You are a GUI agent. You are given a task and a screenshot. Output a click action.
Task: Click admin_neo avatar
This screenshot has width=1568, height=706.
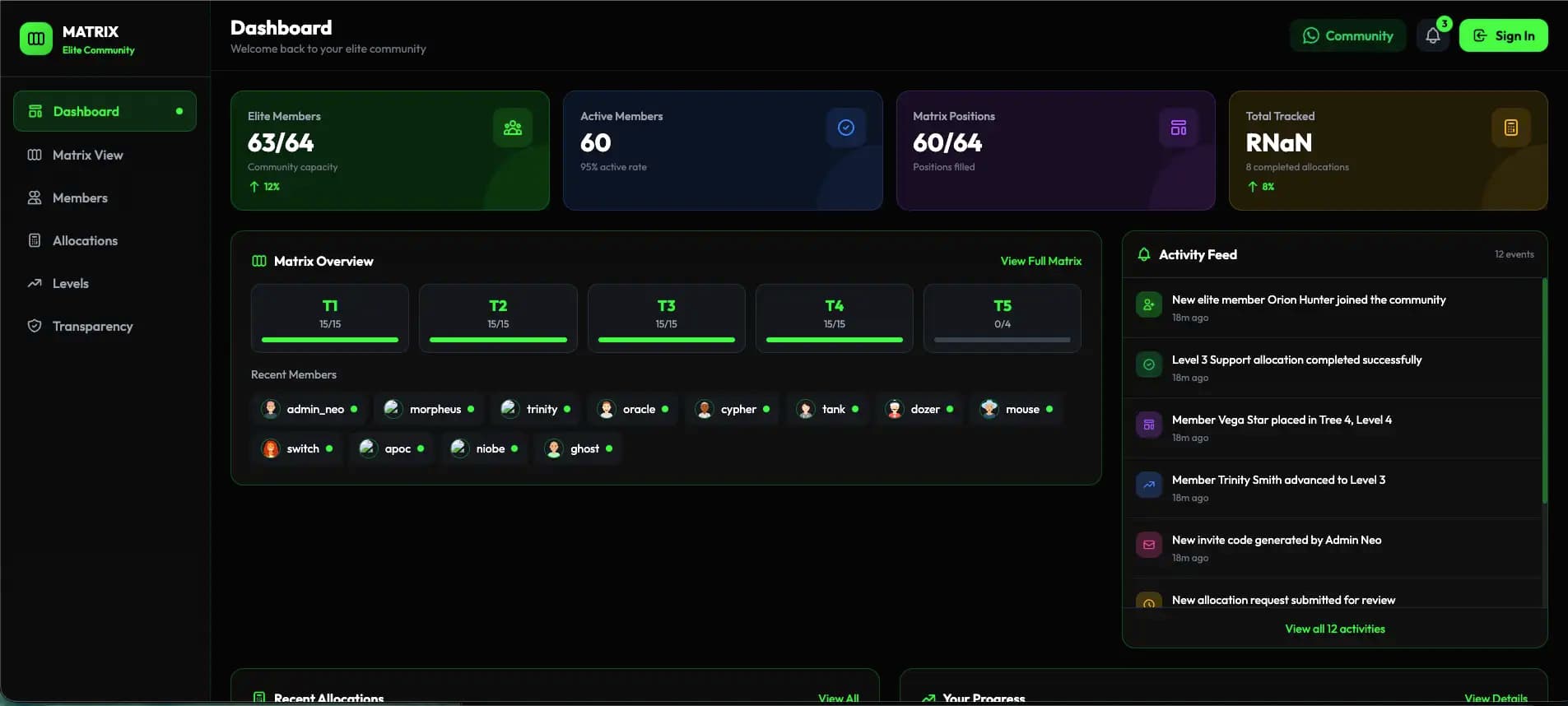[271, 409]
